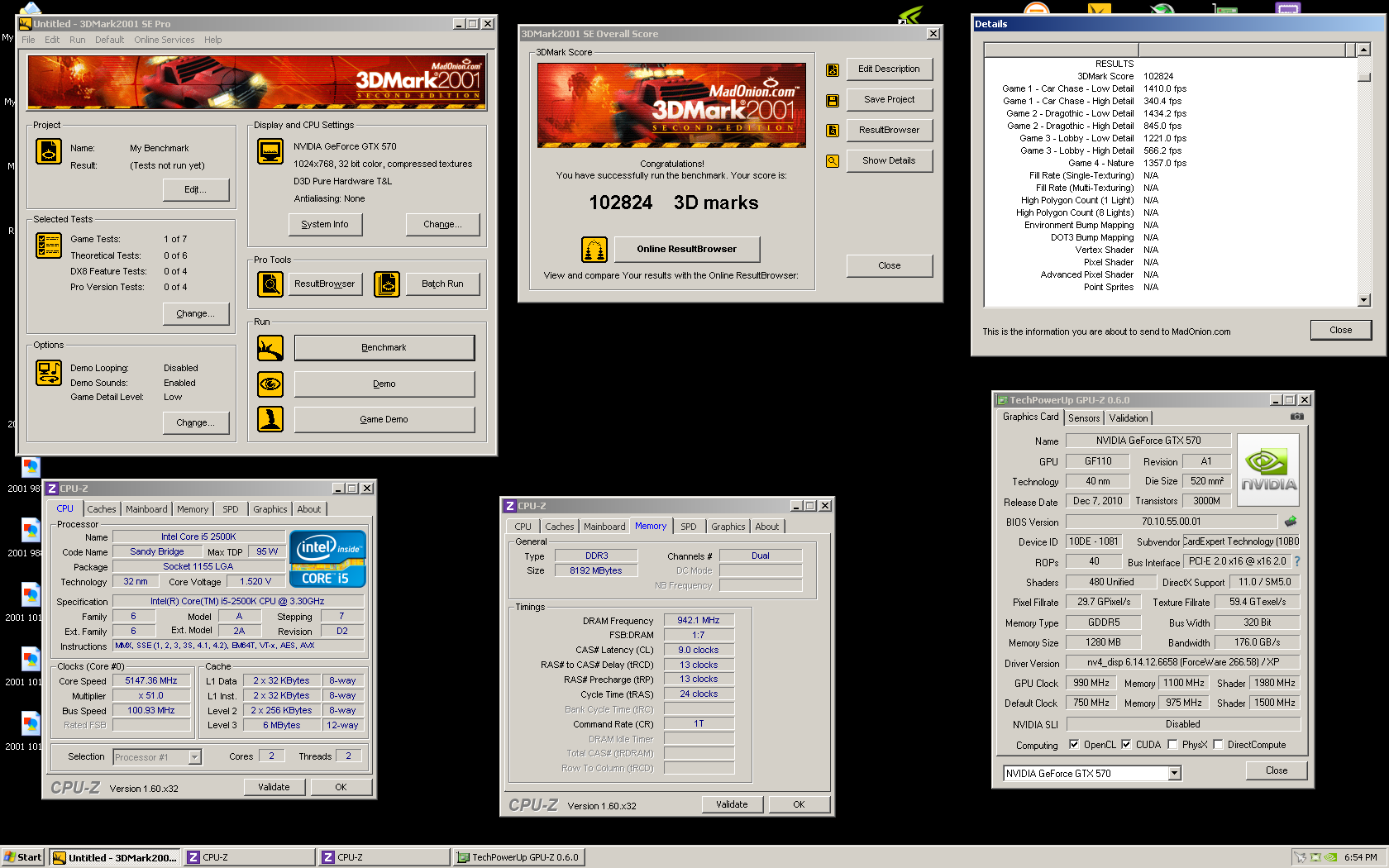Click the system clock showing 6:54 PM

pos(1361,857)
